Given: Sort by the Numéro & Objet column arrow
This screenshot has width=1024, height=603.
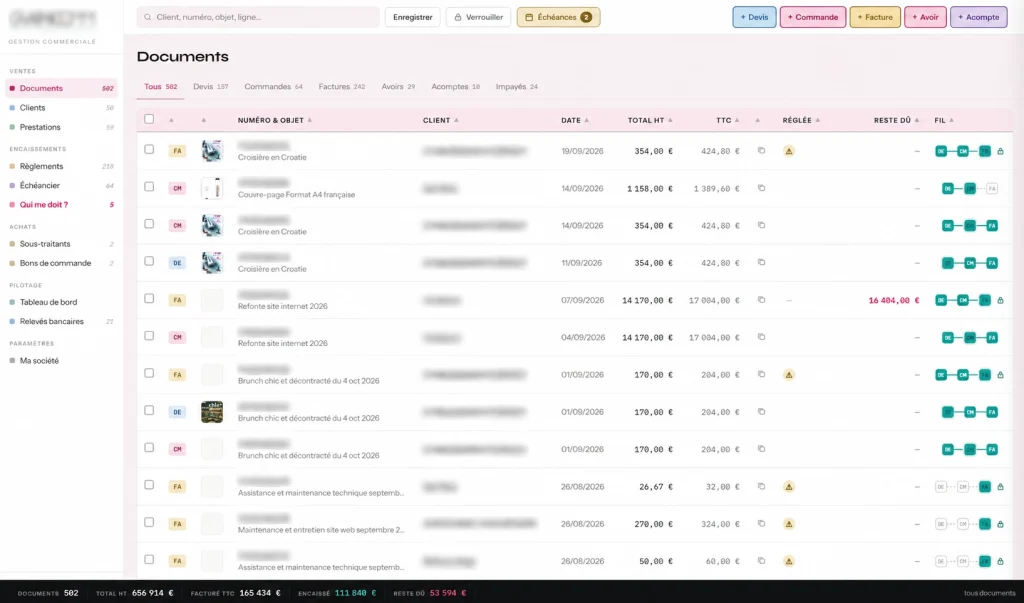Looking at the screenshot, I should point(310,120).
